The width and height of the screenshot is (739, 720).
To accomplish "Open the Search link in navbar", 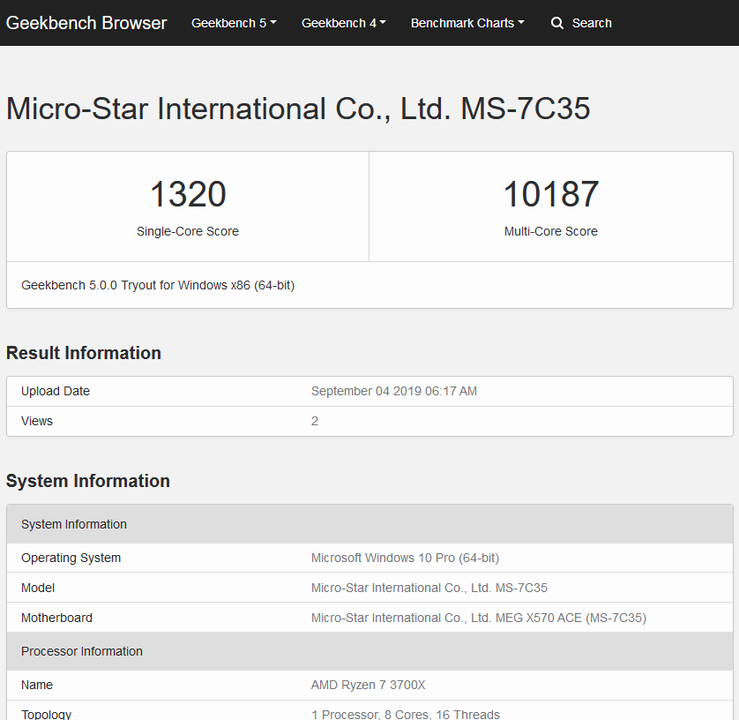I will (591, 23).
